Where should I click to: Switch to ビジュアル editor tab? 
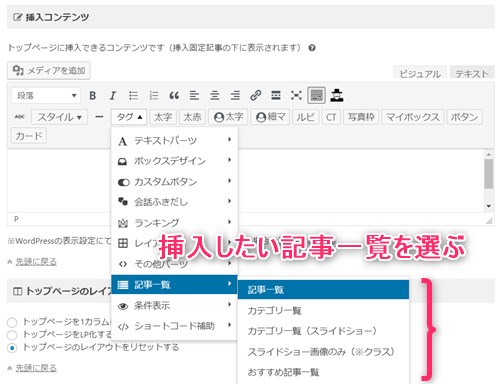(x=420, y=73)
